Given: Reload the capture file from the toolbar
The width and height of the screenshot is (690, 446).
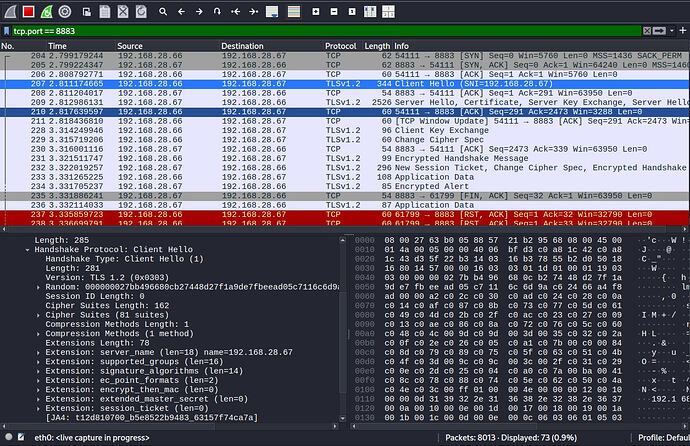Looking at the screenshot, I should (141, 12).
